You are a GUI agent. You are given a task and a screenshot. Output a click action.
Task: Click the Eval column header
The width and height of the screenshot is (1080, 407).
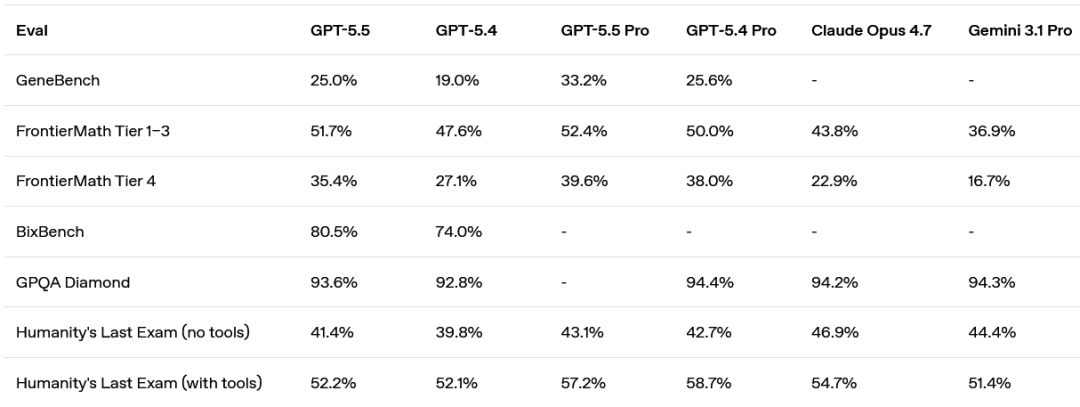(x=32, y=31)
